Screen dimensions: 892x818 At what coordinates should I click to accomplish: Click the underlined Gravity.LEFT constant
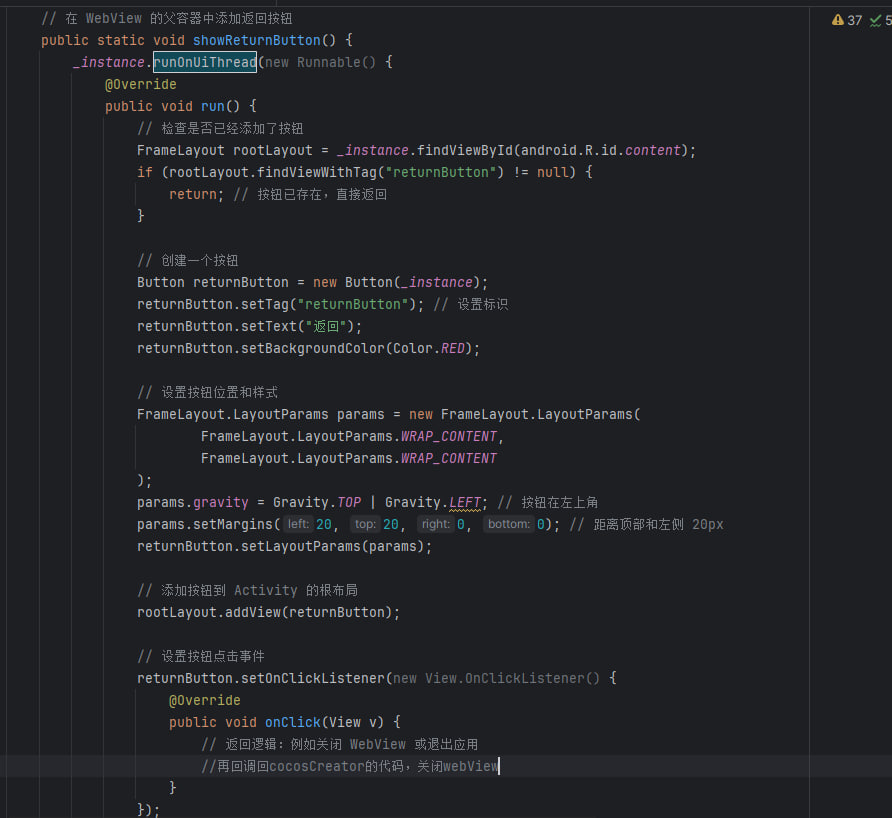465,502
